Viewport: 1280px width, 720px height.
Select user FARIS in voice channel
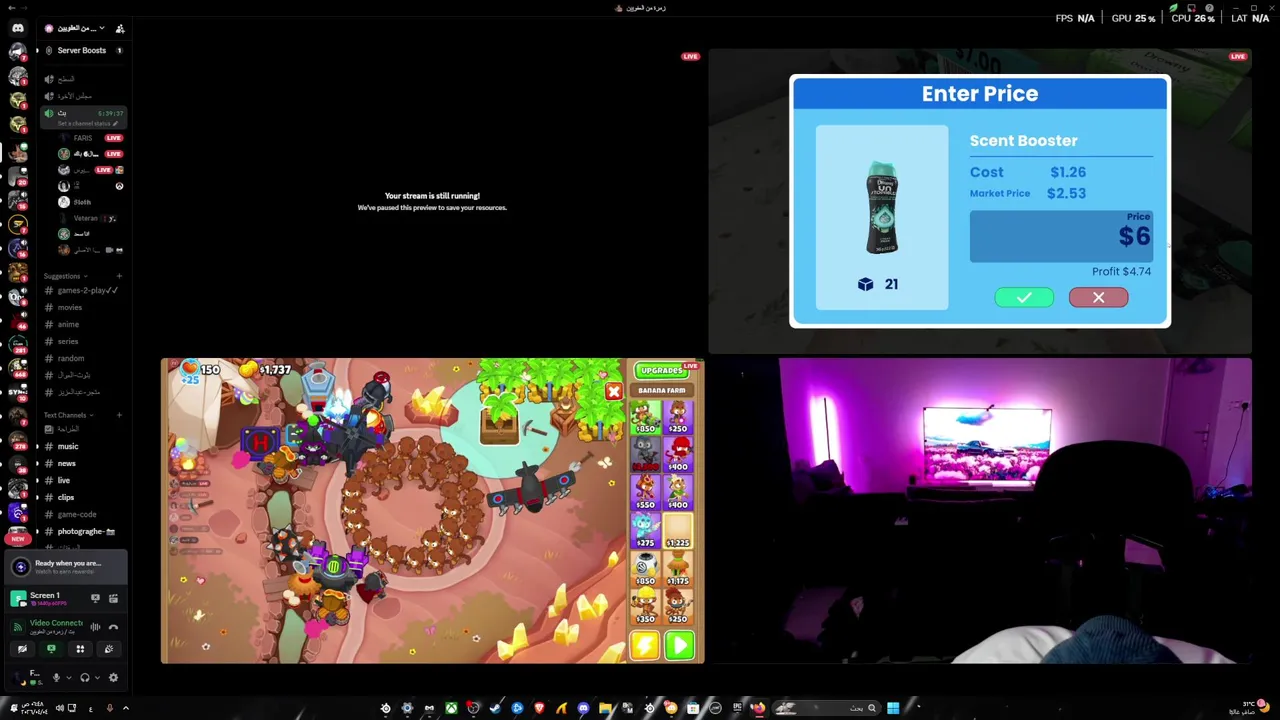click(83, 138)
